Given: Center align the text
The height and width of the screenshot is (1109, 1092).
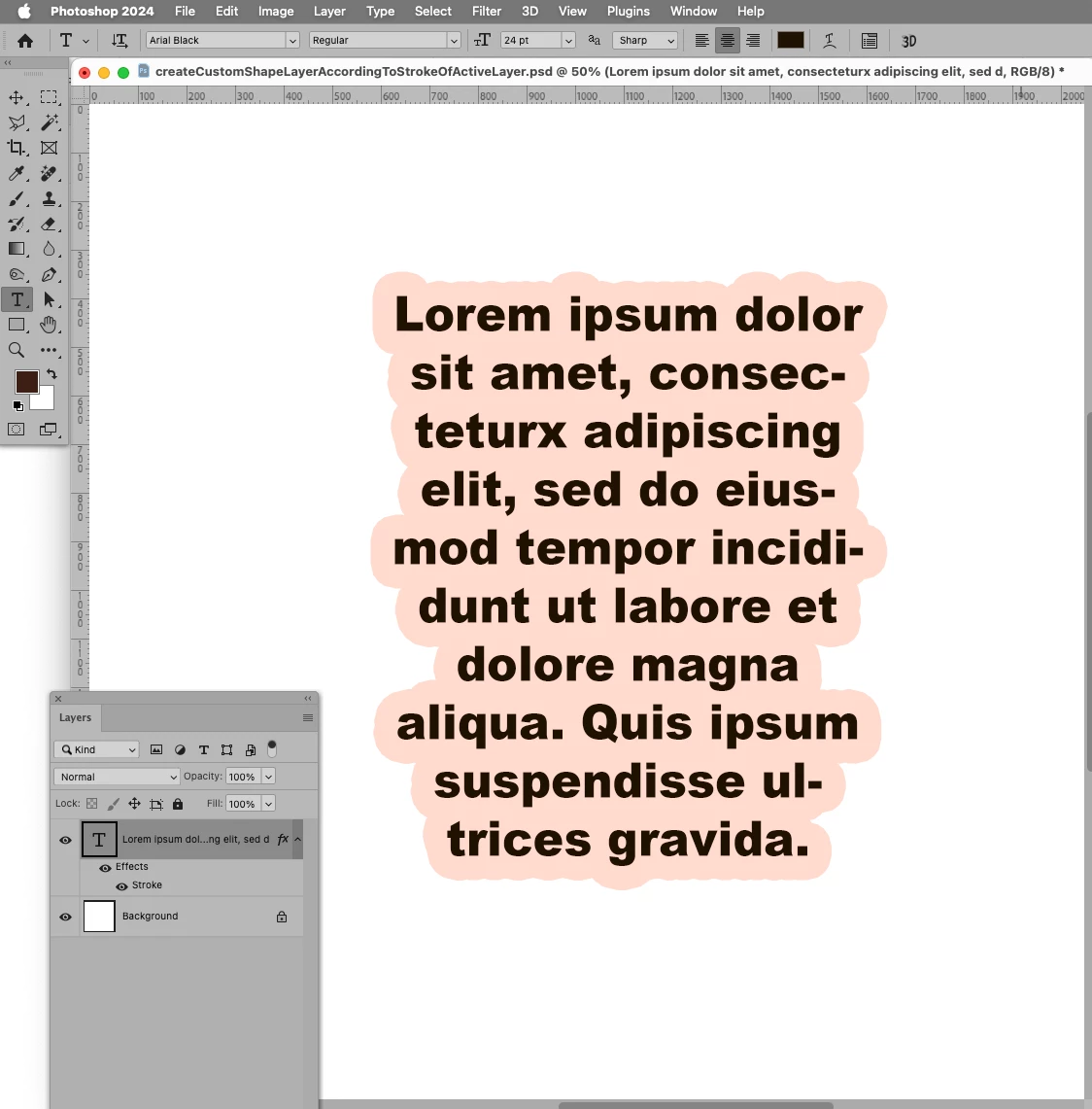Looking at the screenshot, I should [728, 41].
